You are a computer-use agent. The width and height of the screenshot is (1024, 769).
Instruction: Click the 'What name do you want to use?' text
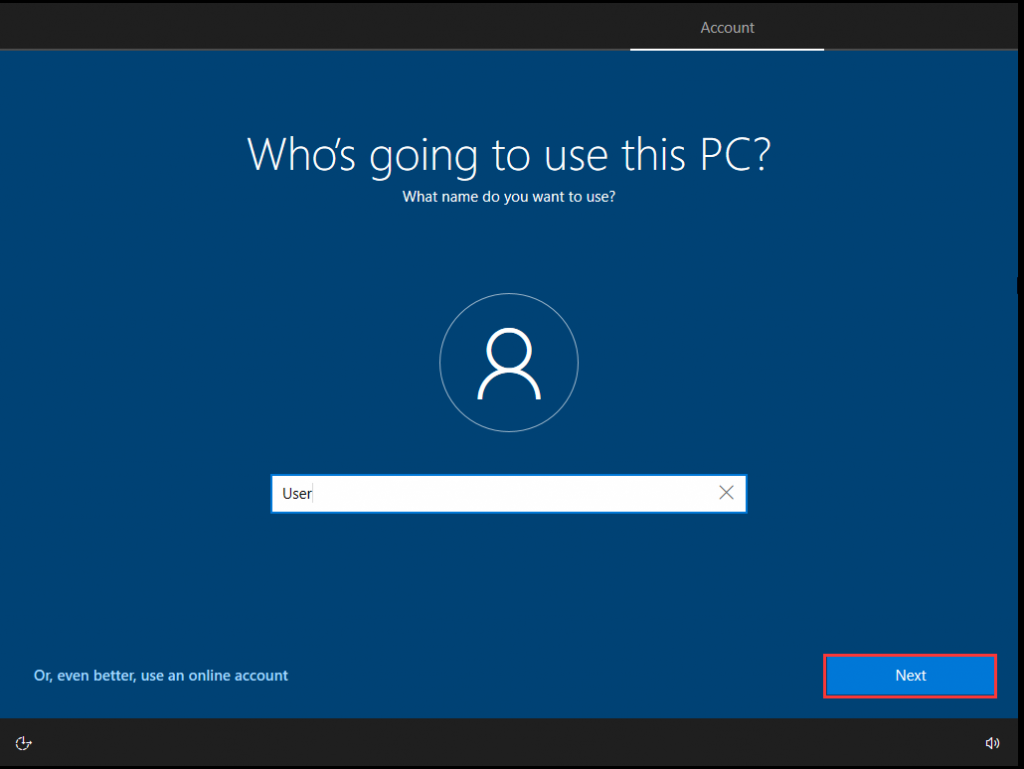click(x=509, y=196)
